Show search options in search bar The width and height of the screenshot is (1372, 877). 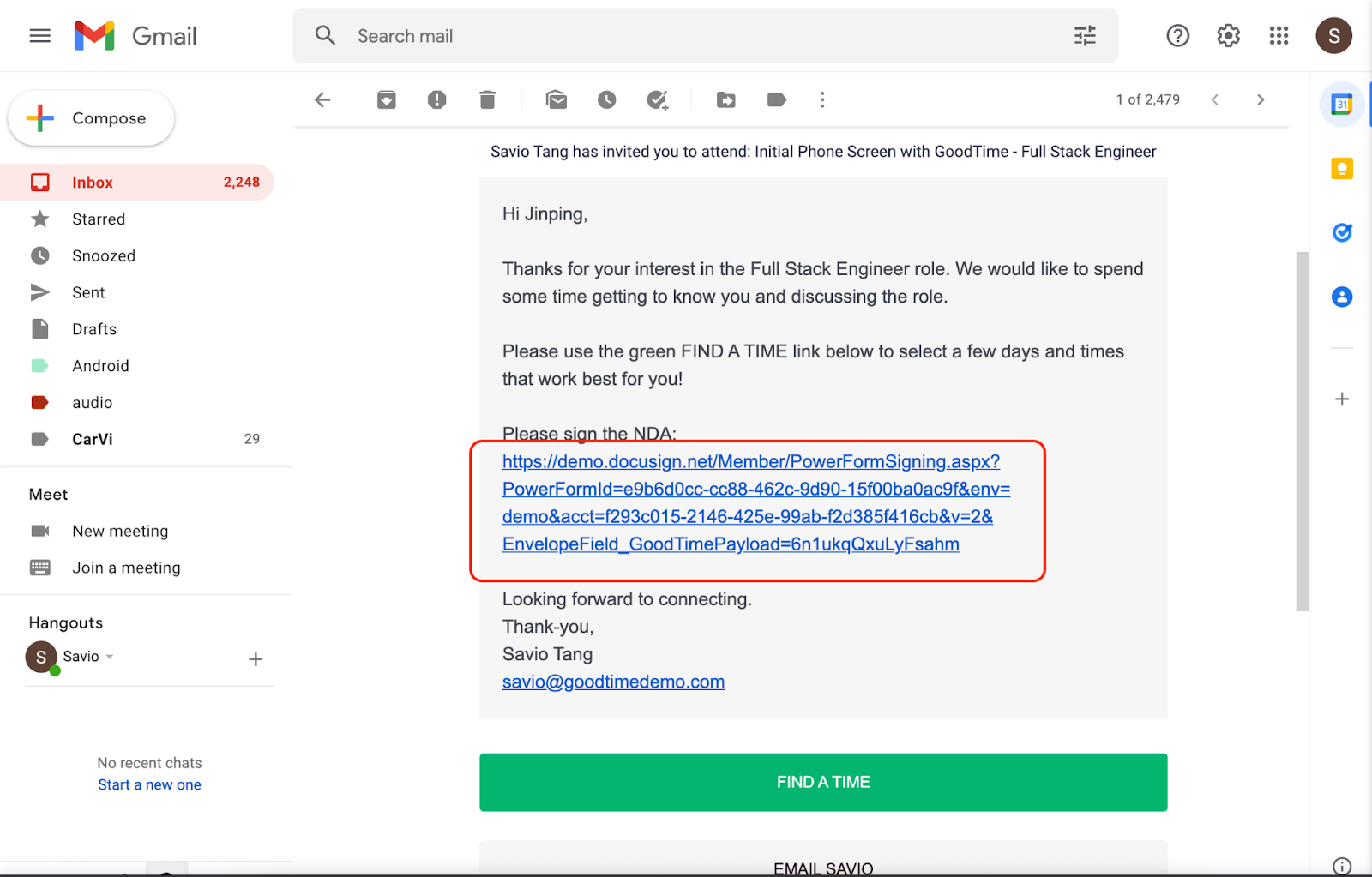click(x=1085, y=36)
